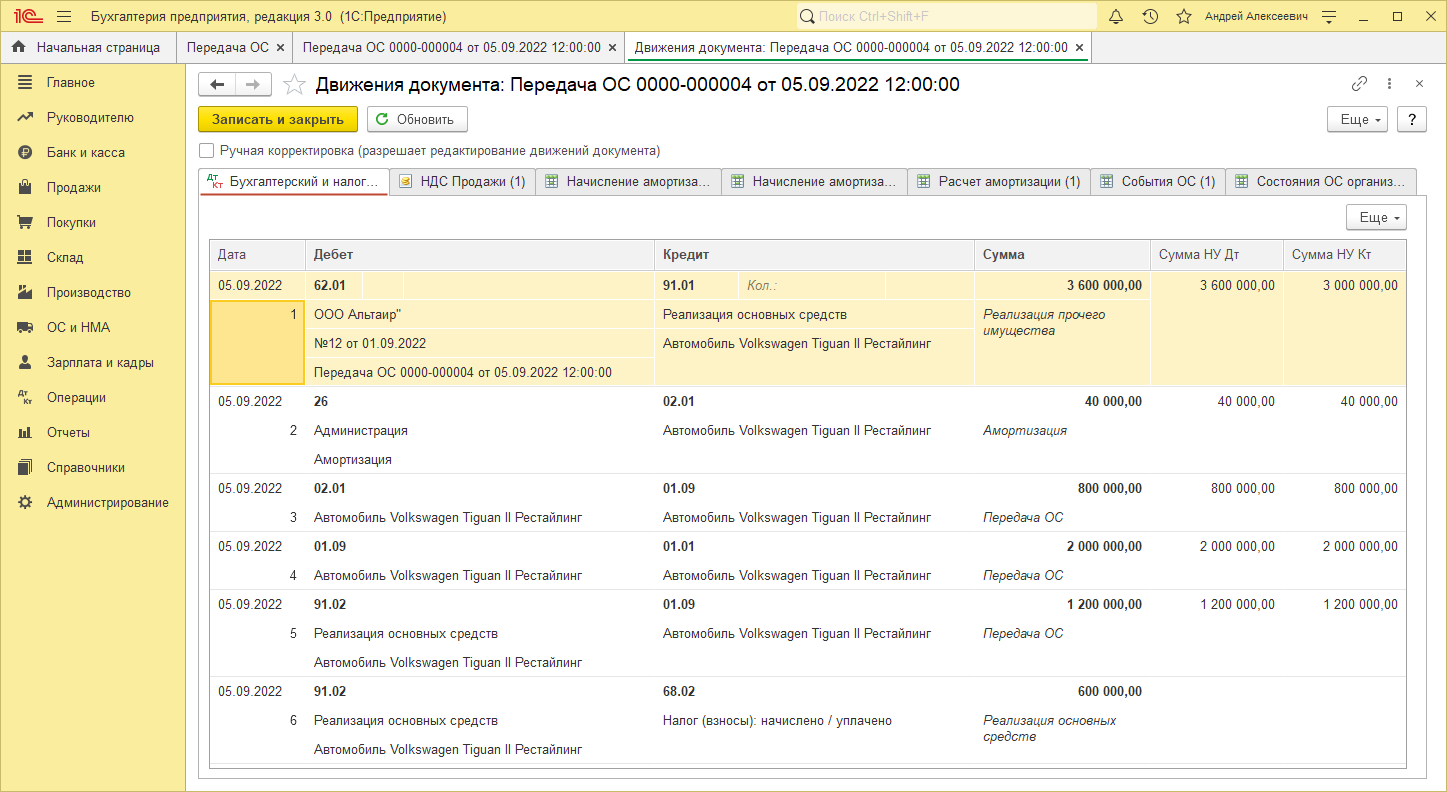Add document to favorites with star

coord(294,85)
